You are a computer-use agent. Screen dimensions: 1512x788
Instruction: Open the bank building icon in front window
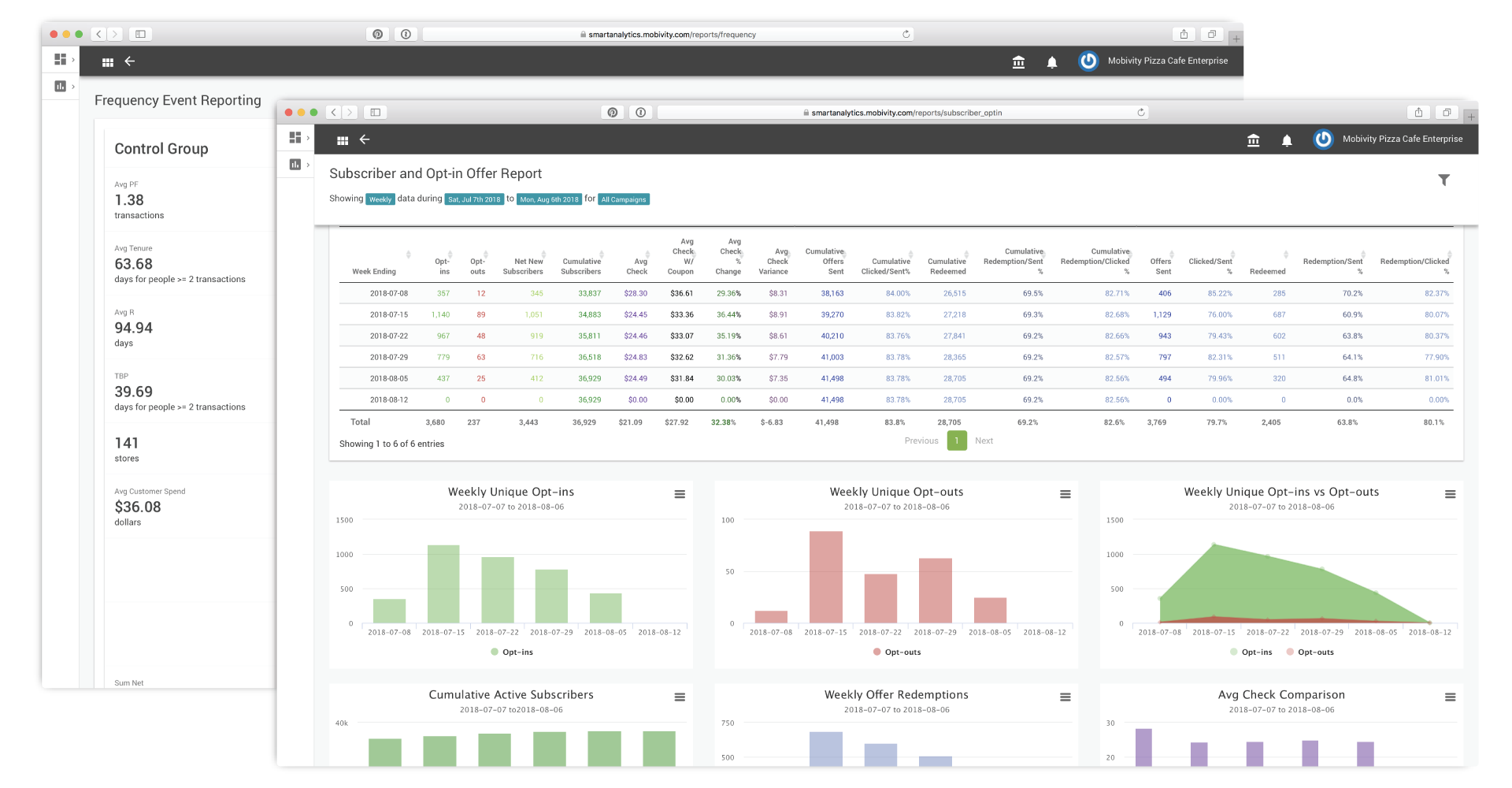pyautogui.click(x=1253, y=140)
